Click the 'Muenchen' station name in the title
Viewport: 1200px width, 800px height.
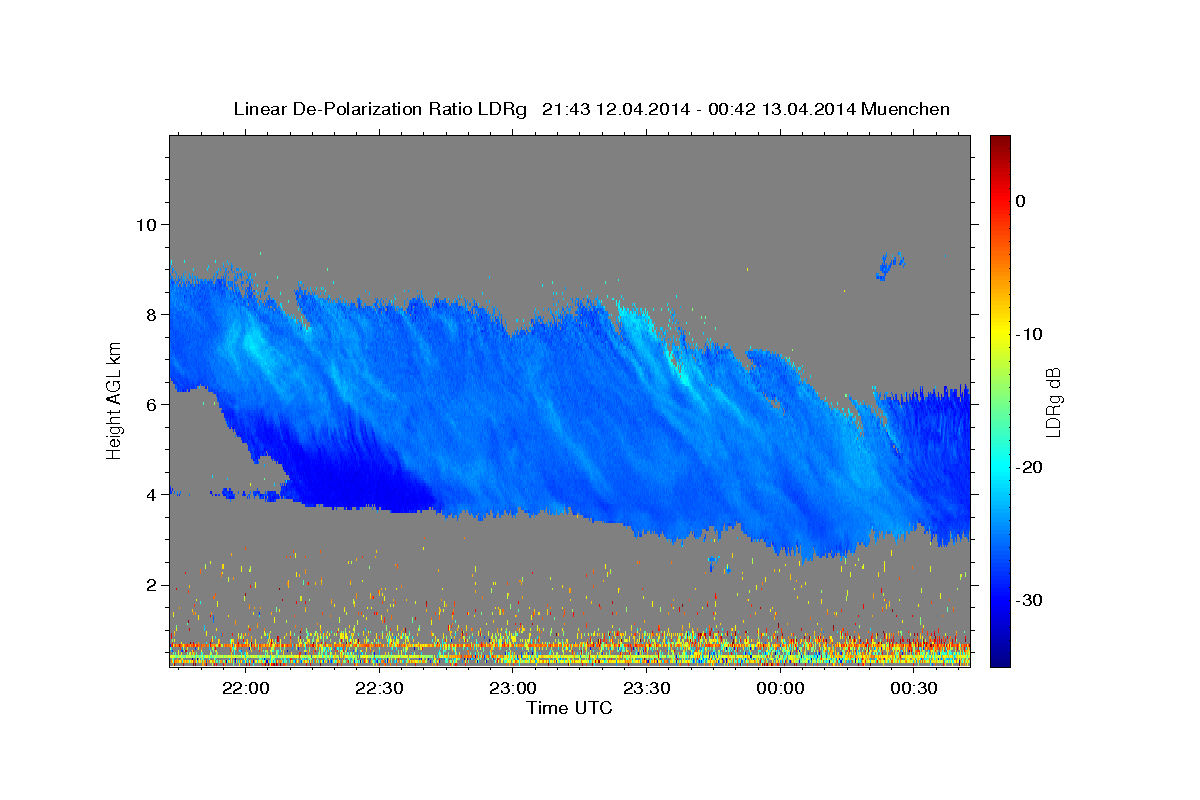coord(907,109)
